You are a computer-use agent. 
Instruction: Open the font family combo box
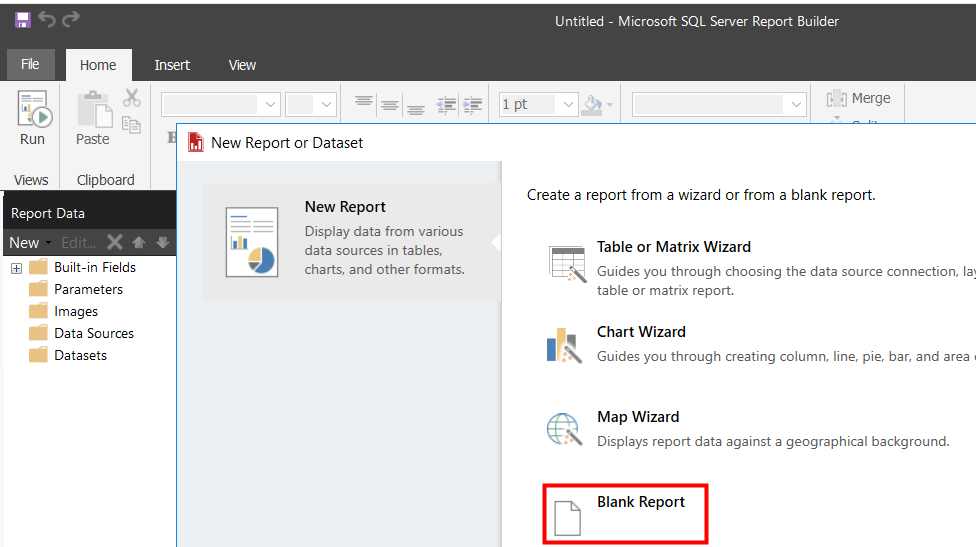pos(221,105)
